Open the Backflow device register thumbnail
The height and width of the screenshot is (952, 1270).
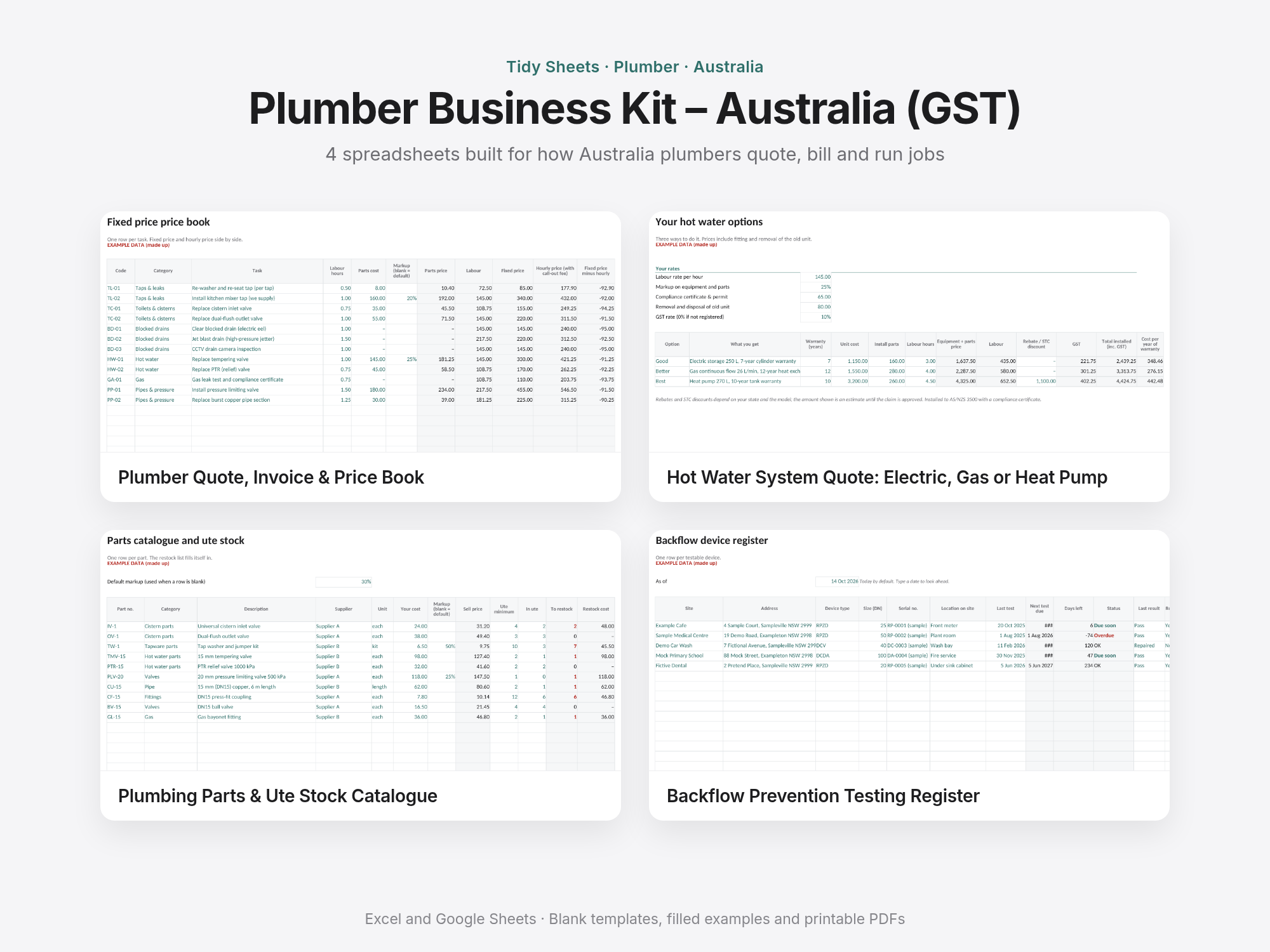pyautogui.click(x=909, y=651)
